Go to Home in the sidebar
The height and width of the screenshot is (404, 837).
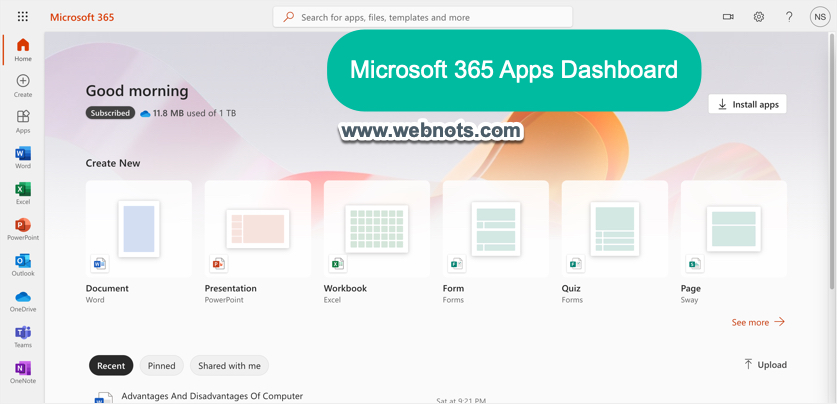click(23, 50)
